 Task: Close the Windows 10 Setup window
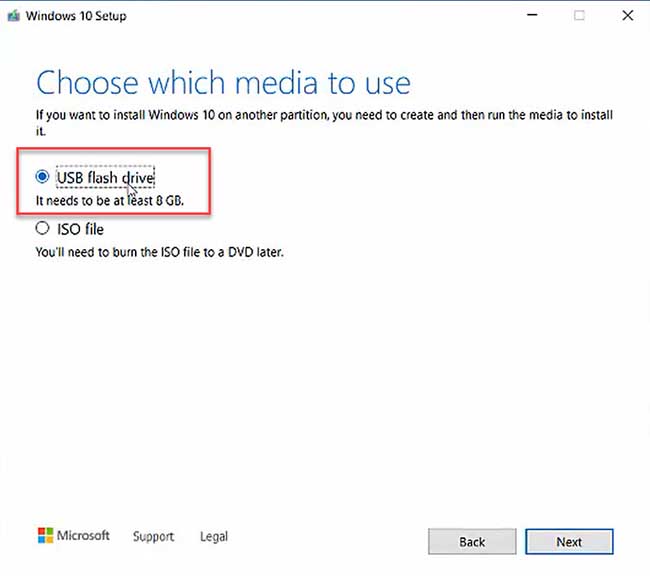coord(628,15)
